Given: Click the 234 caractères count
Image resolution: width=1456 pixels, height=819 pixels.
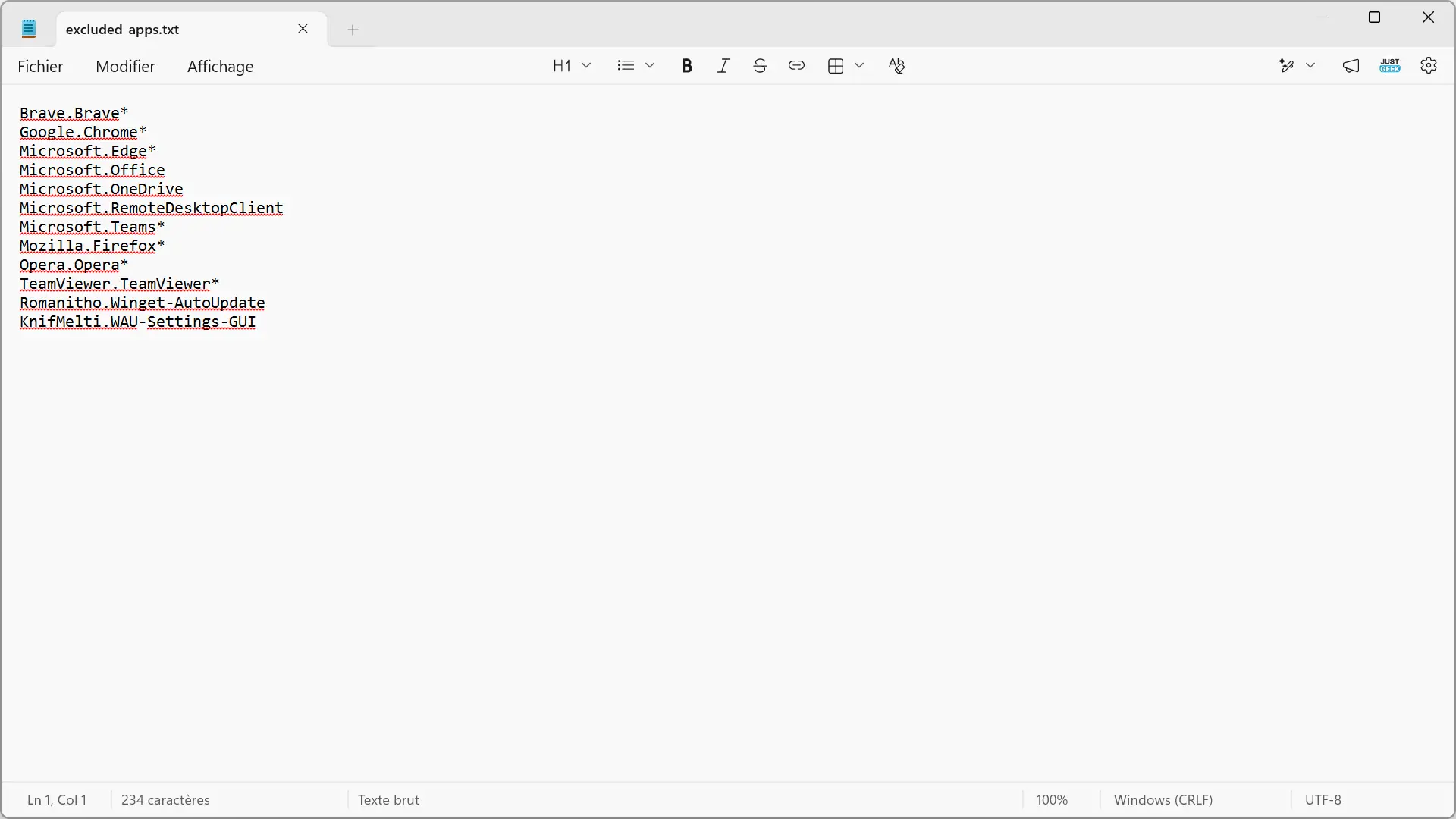Looking at the screenshot, I should pos(165,800).
